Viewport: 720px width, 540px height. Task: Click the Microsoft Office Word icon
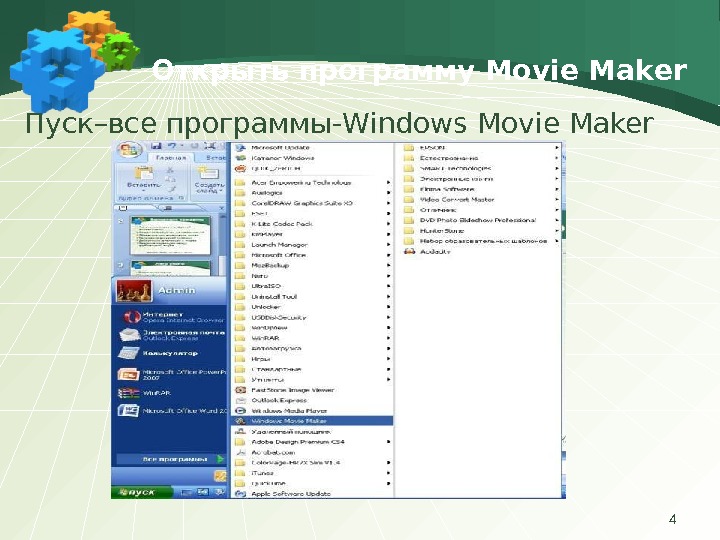click(128, 411)
